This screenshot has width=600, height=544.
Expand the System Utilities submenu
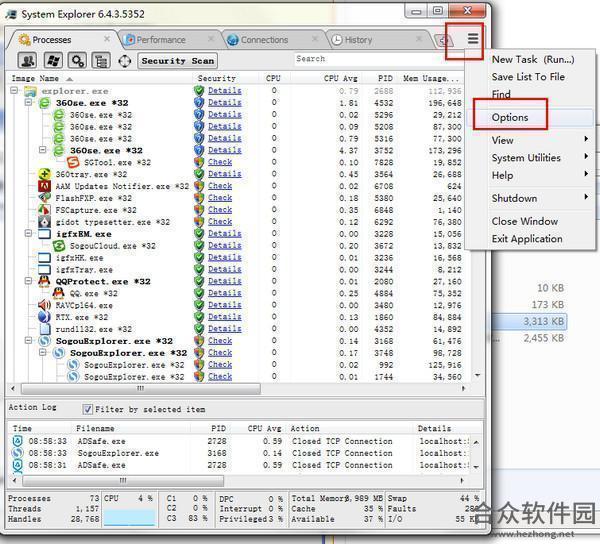click(x=530, y=158)
